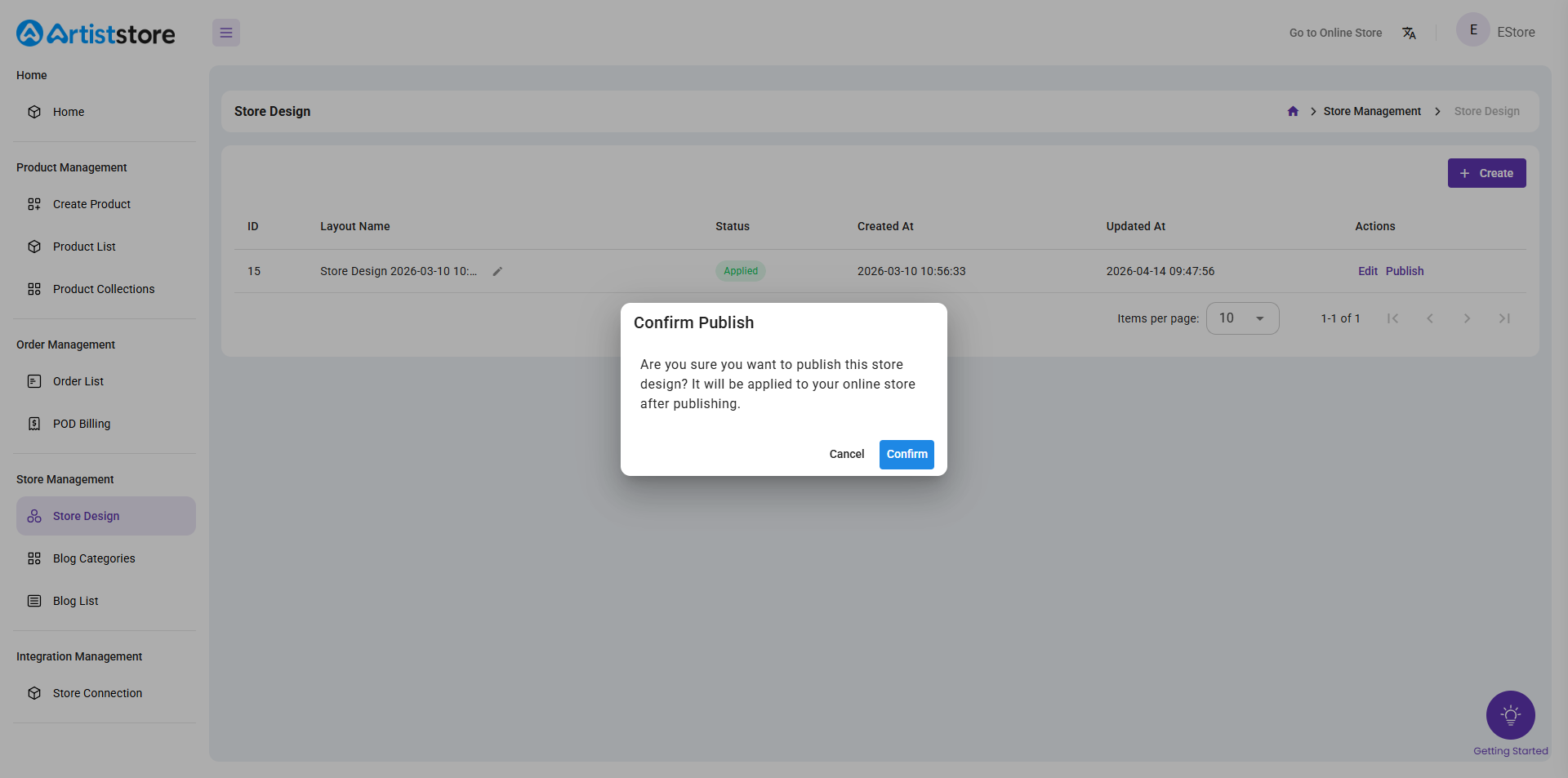The height and width of the screenshot is (778, 1568).
Task: Click the Artiststore logo
Action: pyautogui.click(x=96, y=33)
